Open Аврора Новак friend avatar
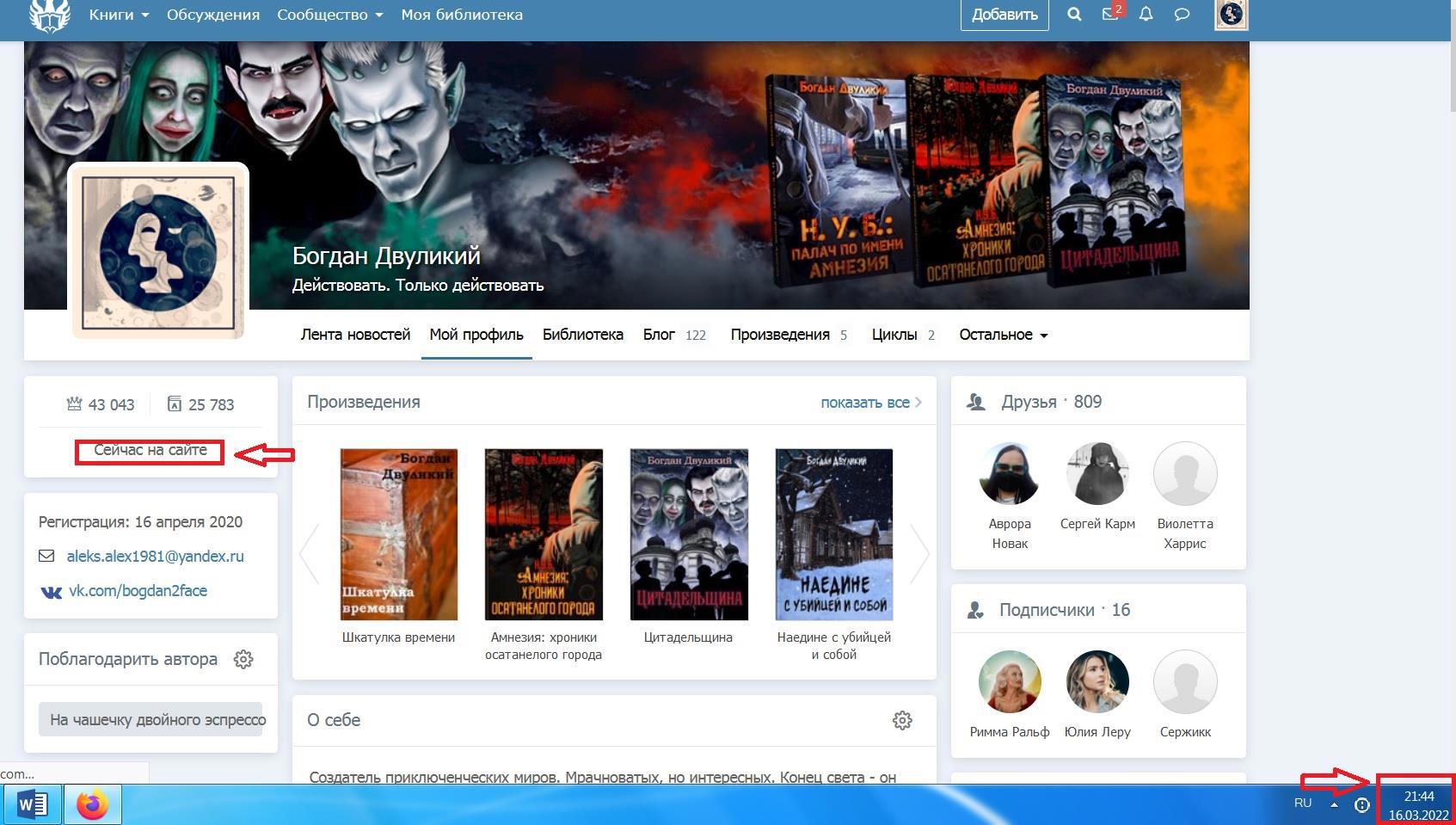1456x825 pixels. tap(1010, 474)
